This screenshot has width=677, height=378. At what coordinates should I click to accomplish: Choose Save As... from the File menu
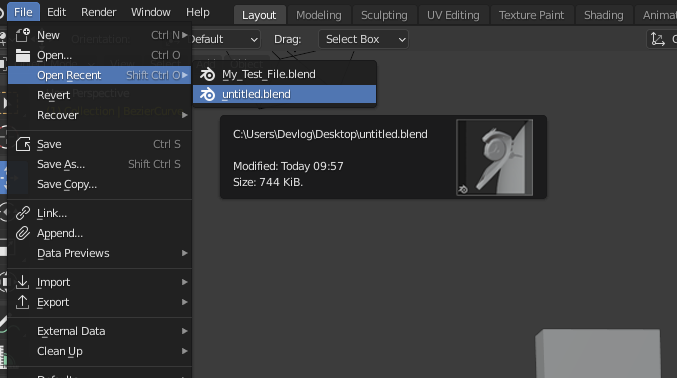click(100, 164)
